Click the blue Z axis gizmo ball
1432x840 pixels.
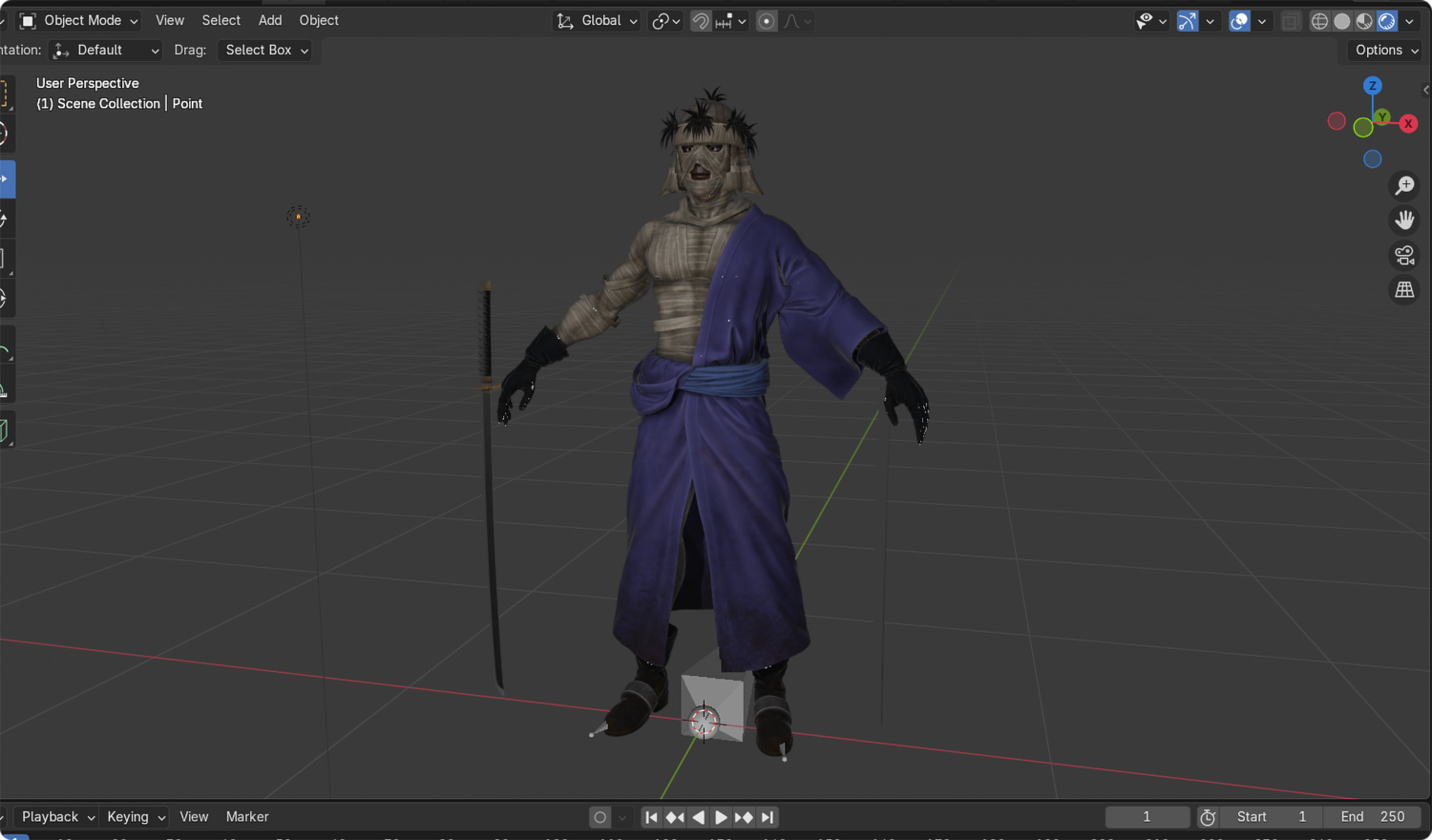[x=1373, y=85]
